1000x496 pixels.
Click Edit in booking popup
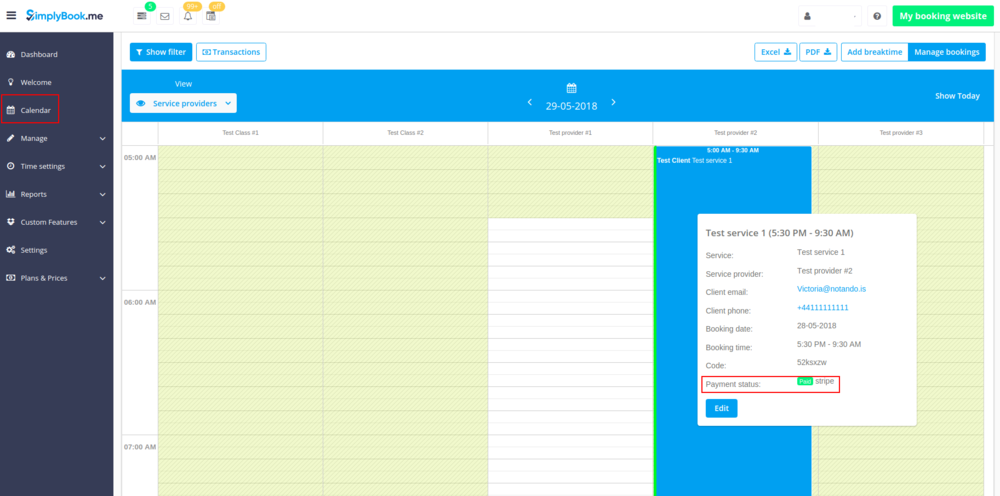[721, 408]
